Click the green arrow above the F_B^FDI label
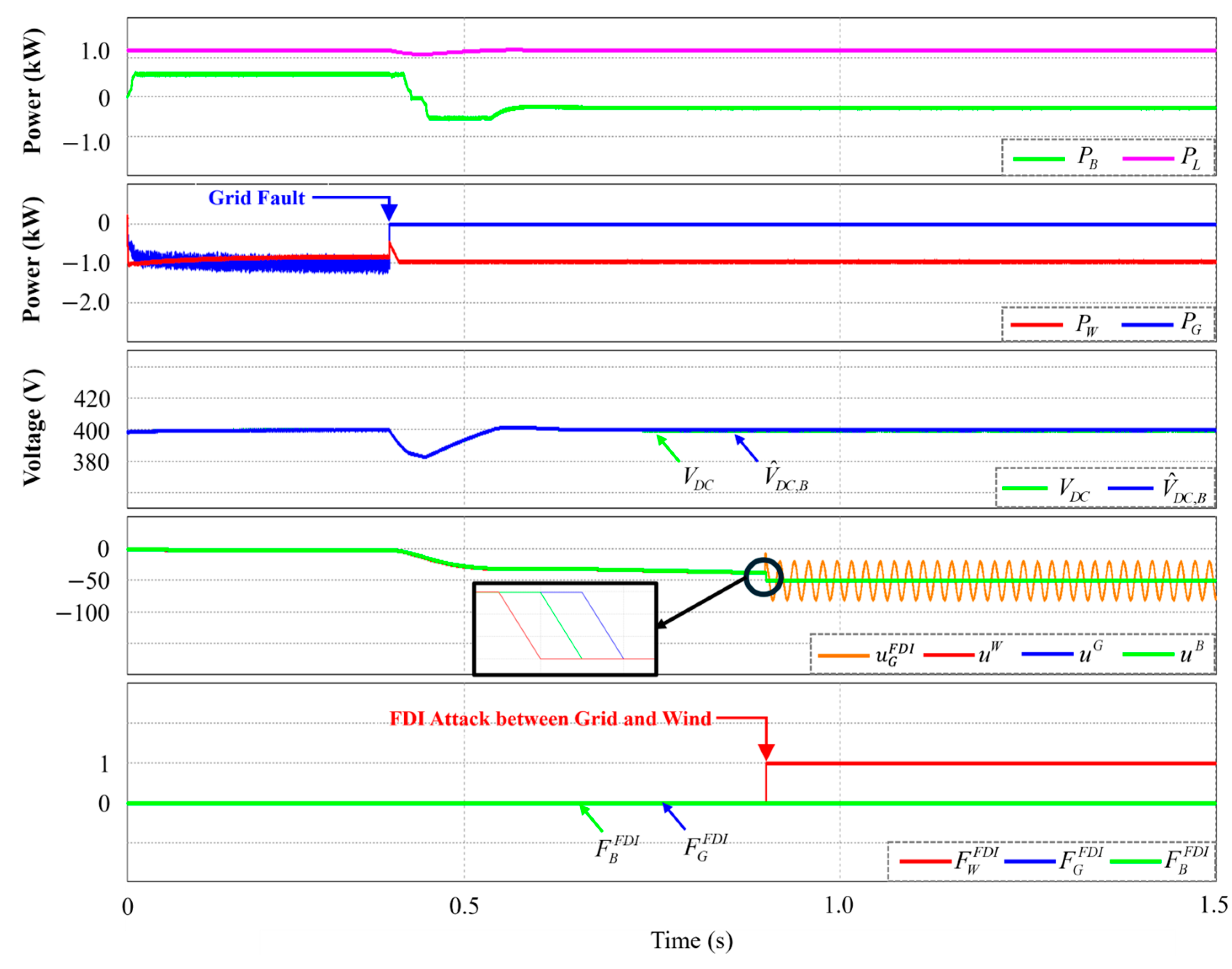 click(590, 818)
